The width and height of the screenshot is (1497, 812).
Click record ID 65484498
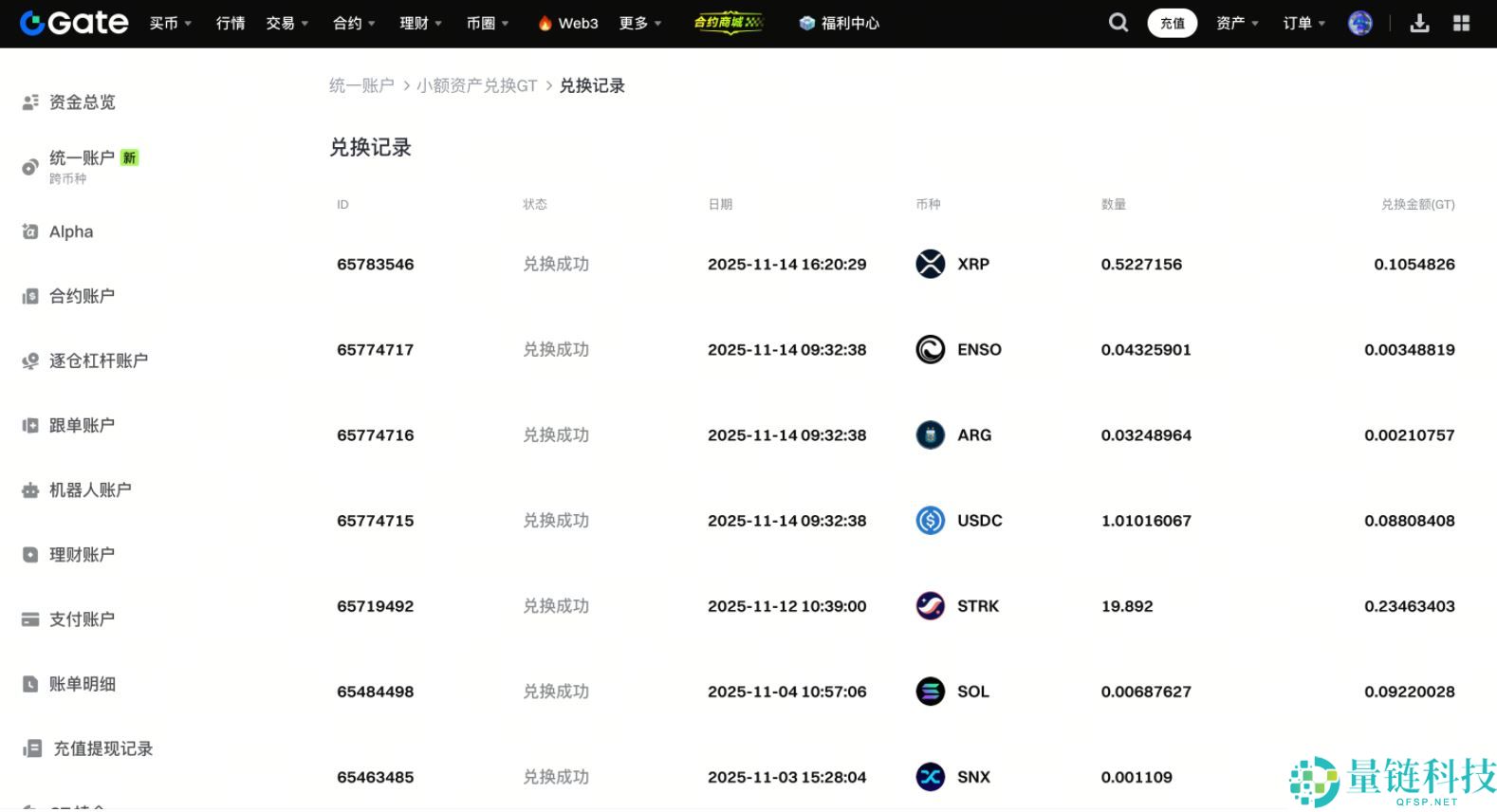[376, 692]
